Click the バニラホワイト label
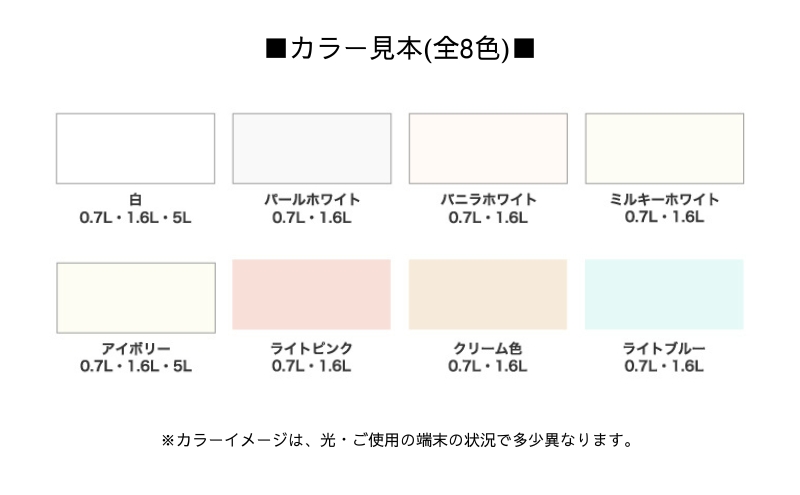 (x=488, y=200)
